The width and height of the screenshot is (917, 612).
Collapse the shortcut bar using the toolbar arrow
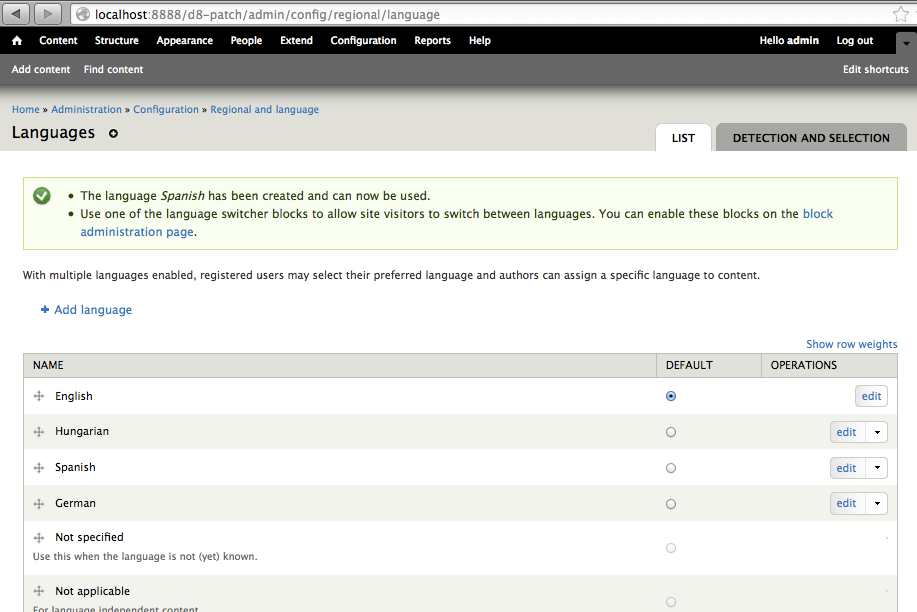click(x=906, y=43)
